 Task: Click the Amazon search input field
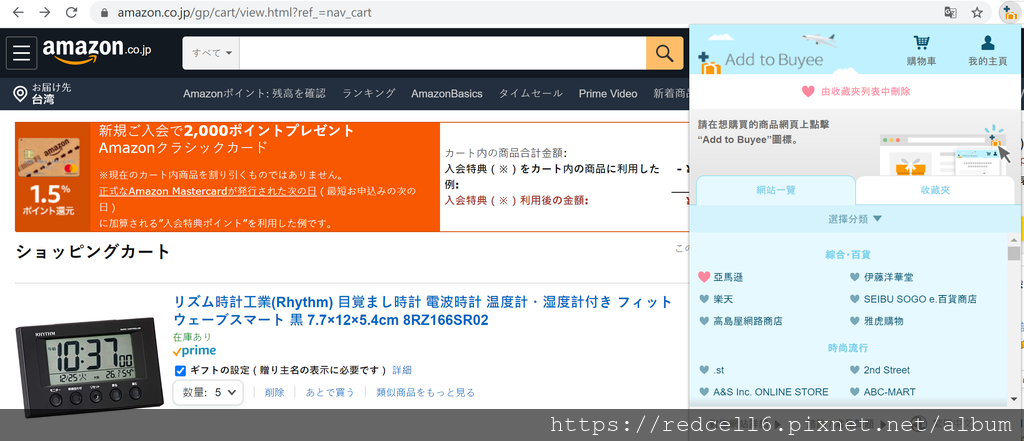pyautogui.click(x=442, y=53)
